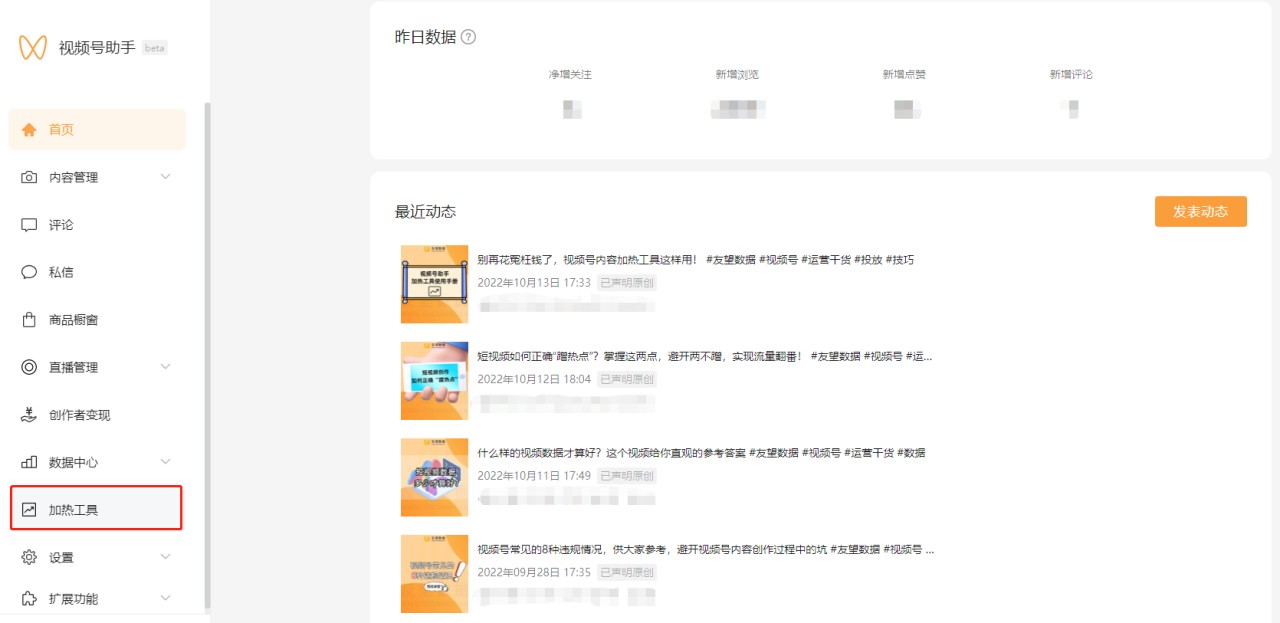1280x623 pixels.
Task: Click the 新增评论 statistic label
Action: pyautogui.click(x=1071, y=75)
